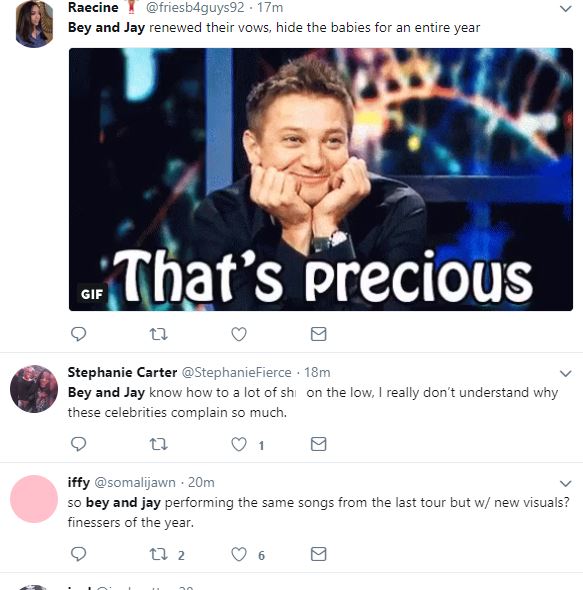The image size is (583, 590).
Task: Expand options chevron on Stephanie Carter's tweet
Action: point(566,373)
